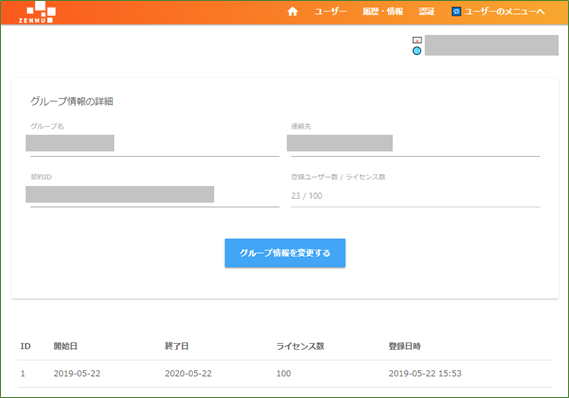
Task: Click the 登録日時 column header
Action: click(405, 346)
